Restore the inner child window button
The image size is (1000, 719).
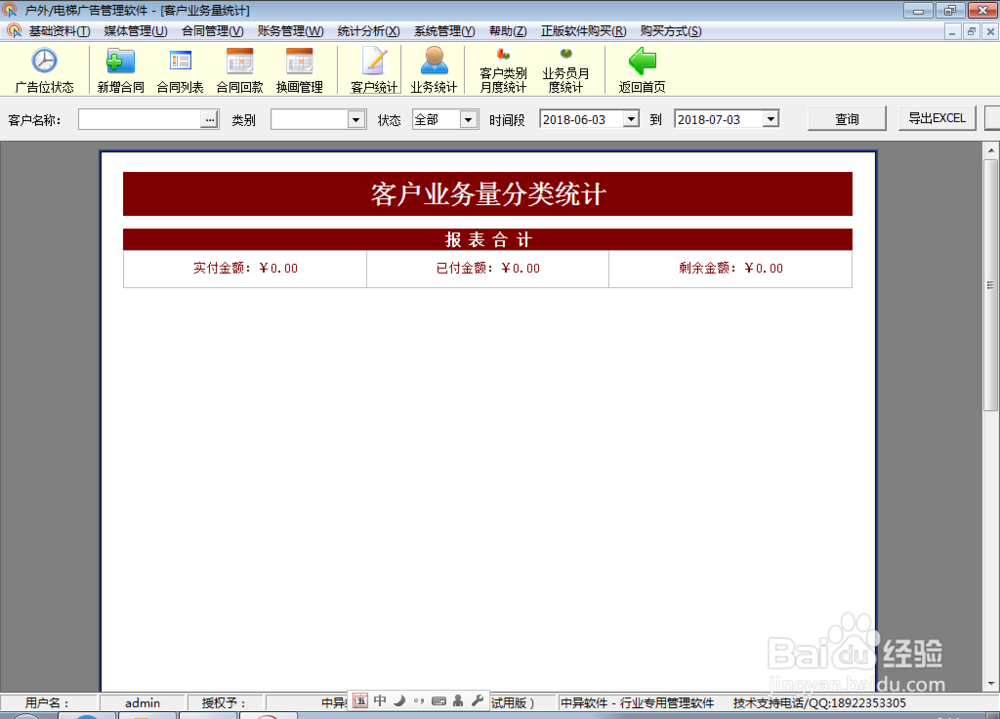click(x=971, y=31)
